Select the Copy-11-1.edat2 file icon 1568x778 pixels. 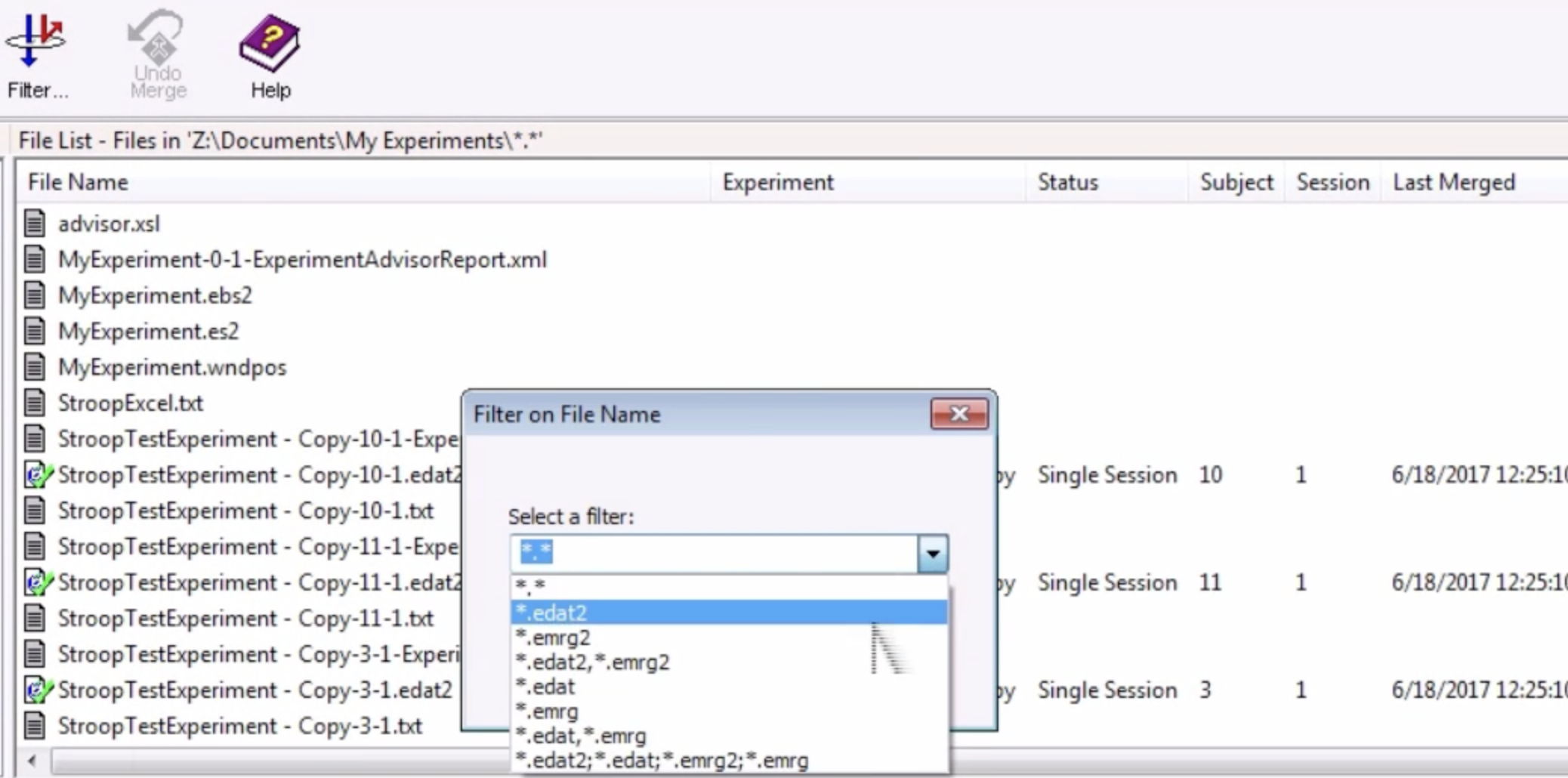pos(37,582)
